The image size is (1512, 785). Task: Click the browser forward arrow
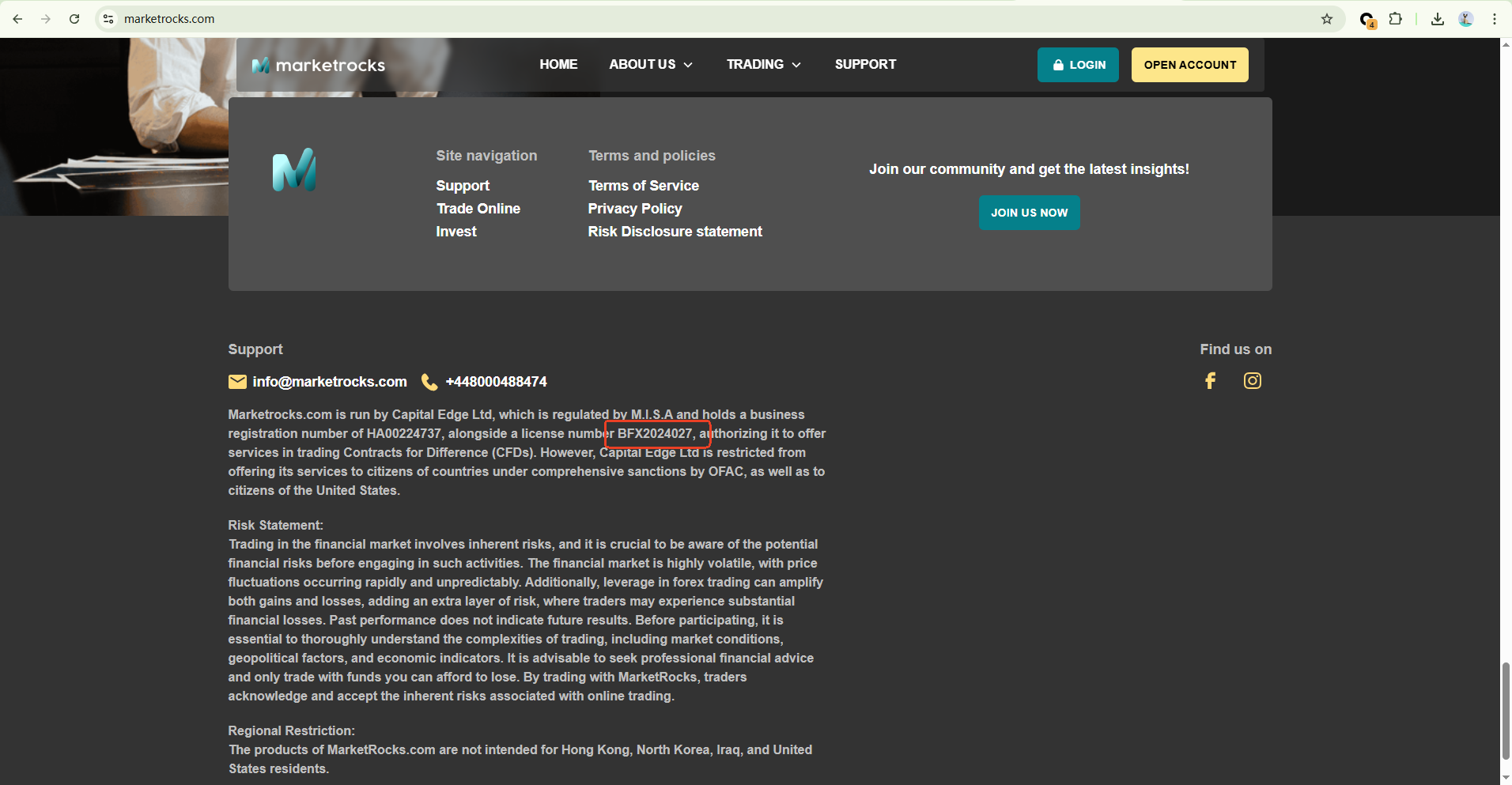(46, 19)
